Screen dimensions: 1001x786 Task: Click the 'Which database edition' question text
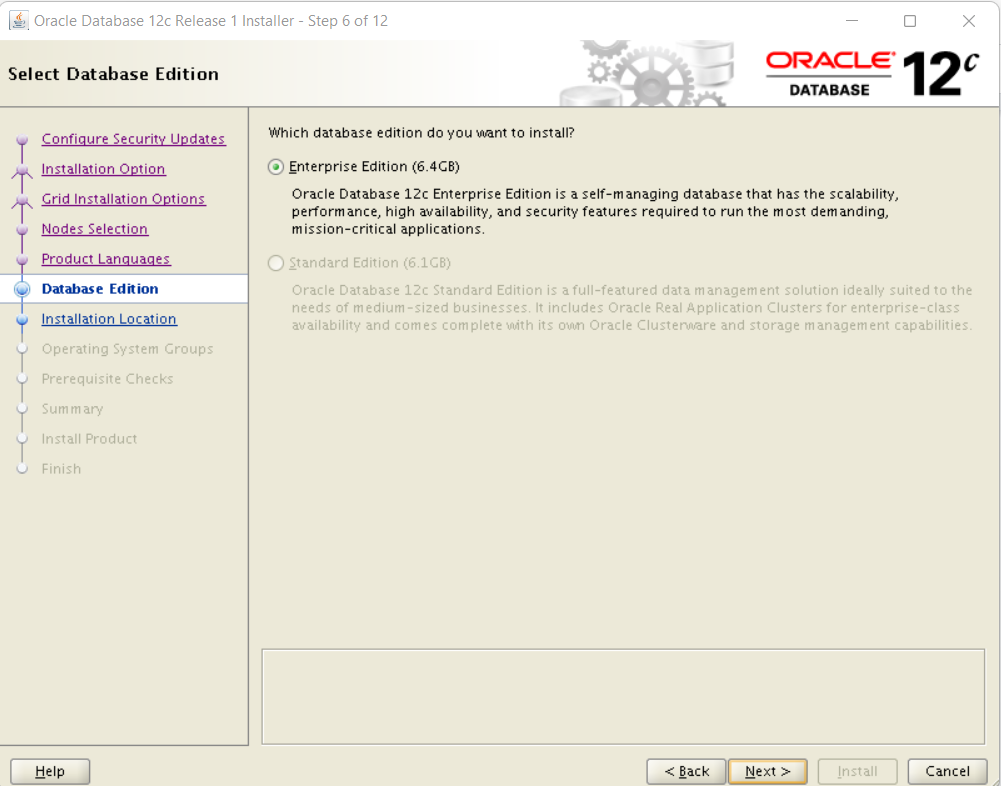(x=421, y=133)
